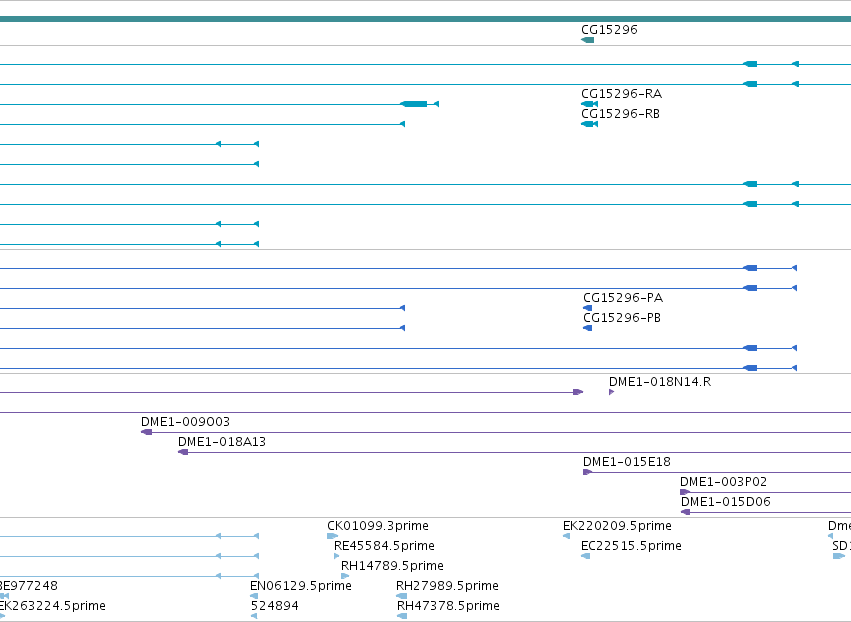Click the CK01099.3prime EST label
Image resolution: width=851 pixels, height=622 pixels.
[378, 526]
